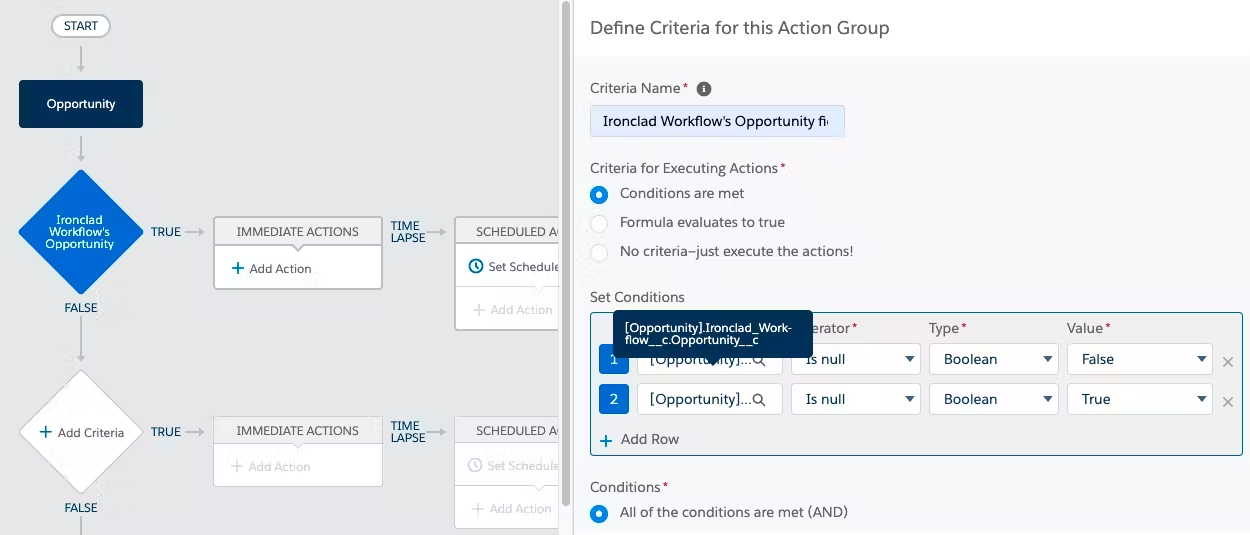
Task: Click the first TIME LAPSE label
Action: pyautogui.click(x=408, y=232)
